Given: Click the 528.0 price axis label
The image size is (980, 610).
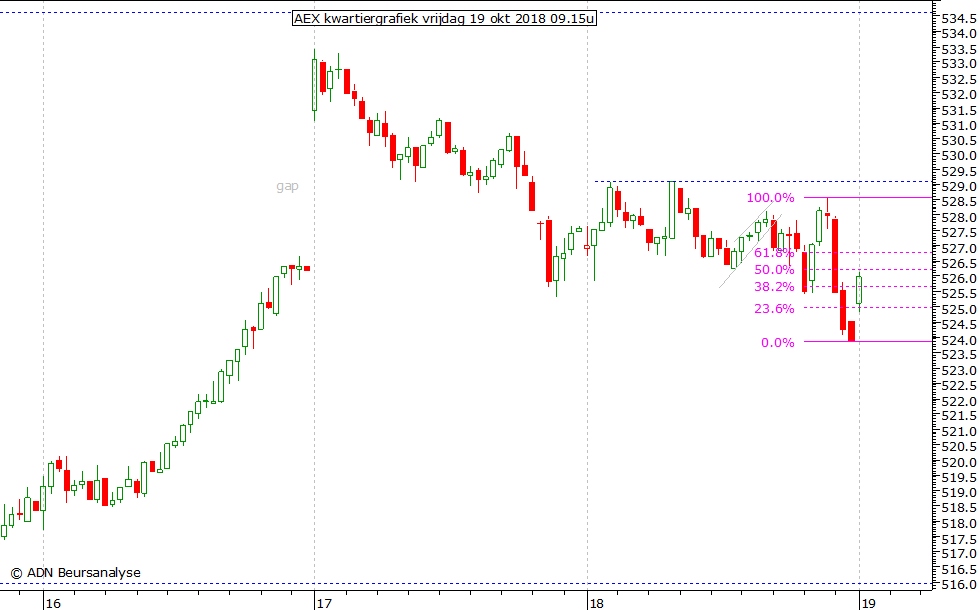Looking at the screenshot, I should click(959, 218).
